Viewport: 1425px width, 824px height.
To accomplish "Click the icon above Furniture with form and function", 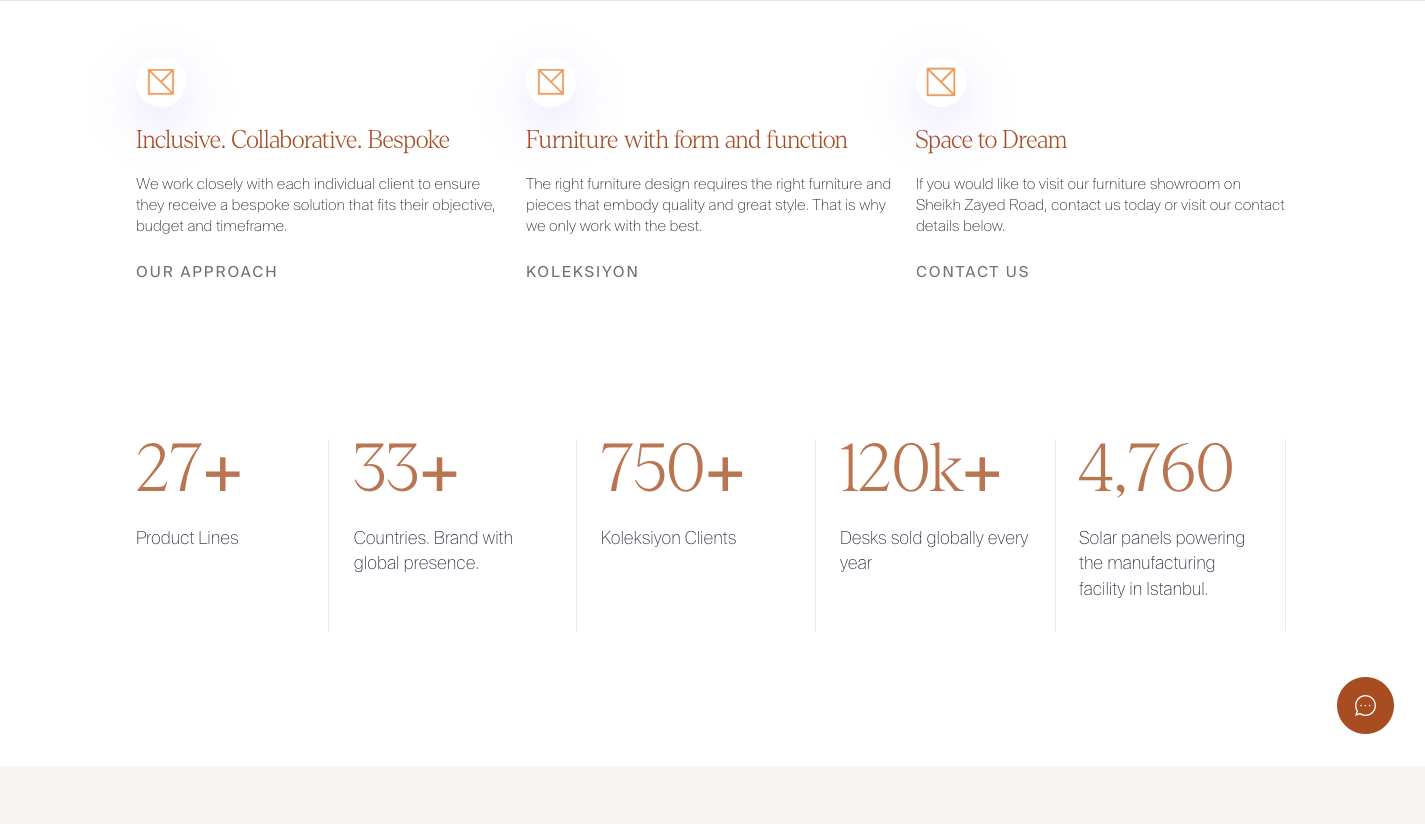I will (x=551, y=82).
